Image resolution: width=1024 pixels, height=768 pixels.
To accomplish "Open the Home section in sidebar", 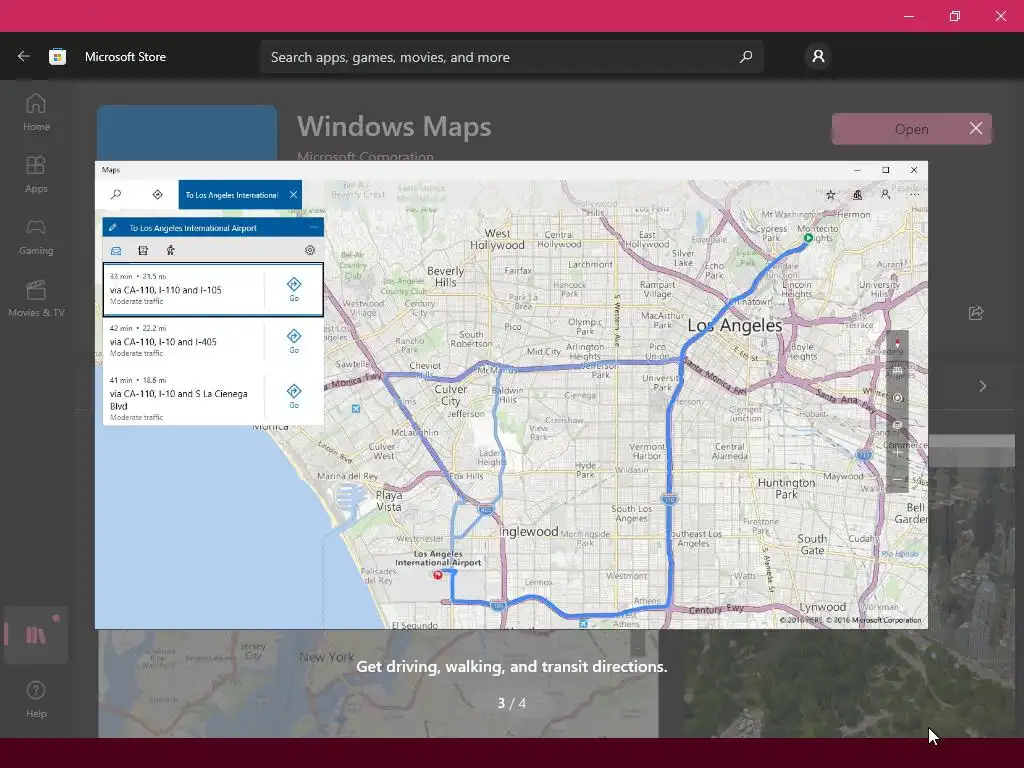I will [x=36, y=112].
